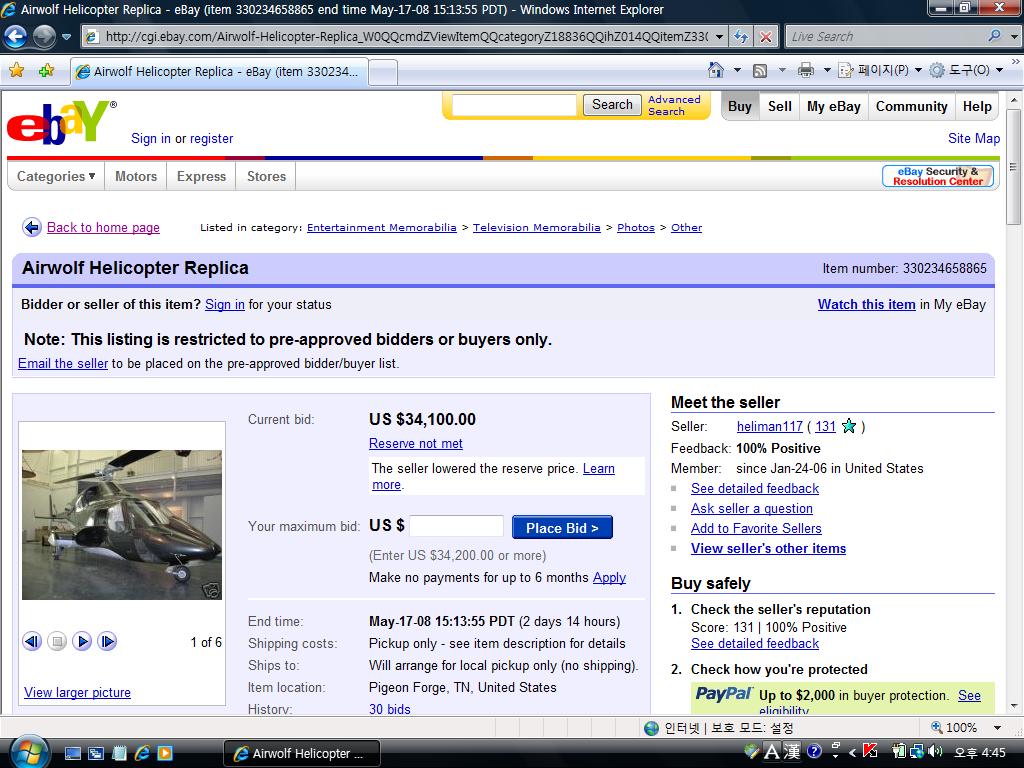Stop the picture slideshow
The image size is (1024, 768).
(57, 641)
